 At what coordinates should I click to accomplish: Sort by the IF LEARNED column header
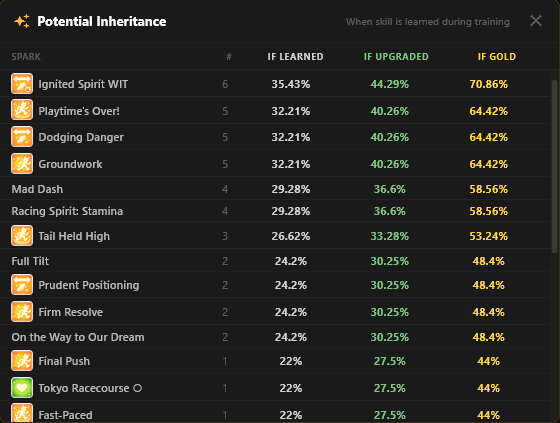pyautogui.click(x=295, y=56)
